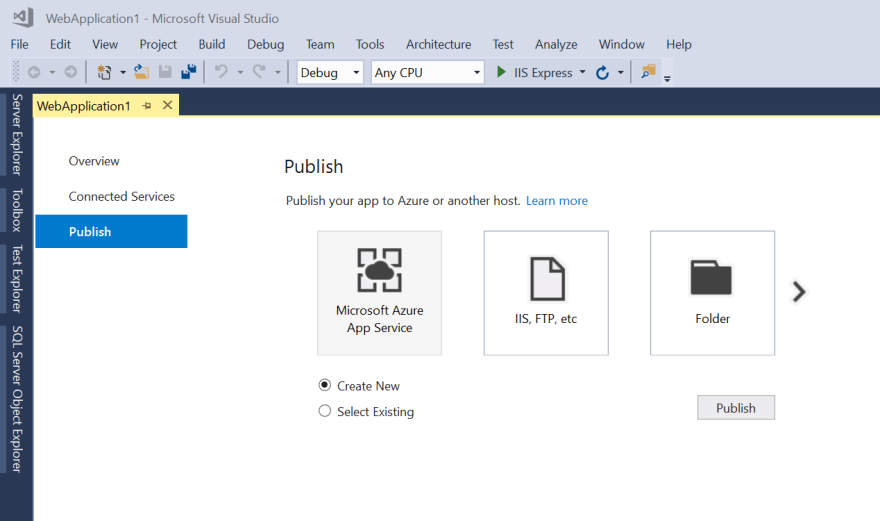
Task: Show more publish targets with right chevron
Action: pyautogui.click(x=799, y=291)
